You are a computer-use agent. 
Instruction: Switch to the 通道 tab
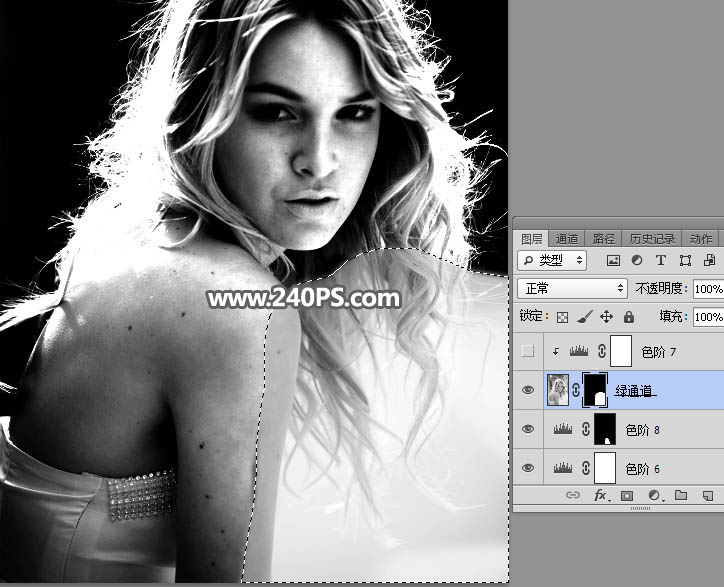[567, 239]
